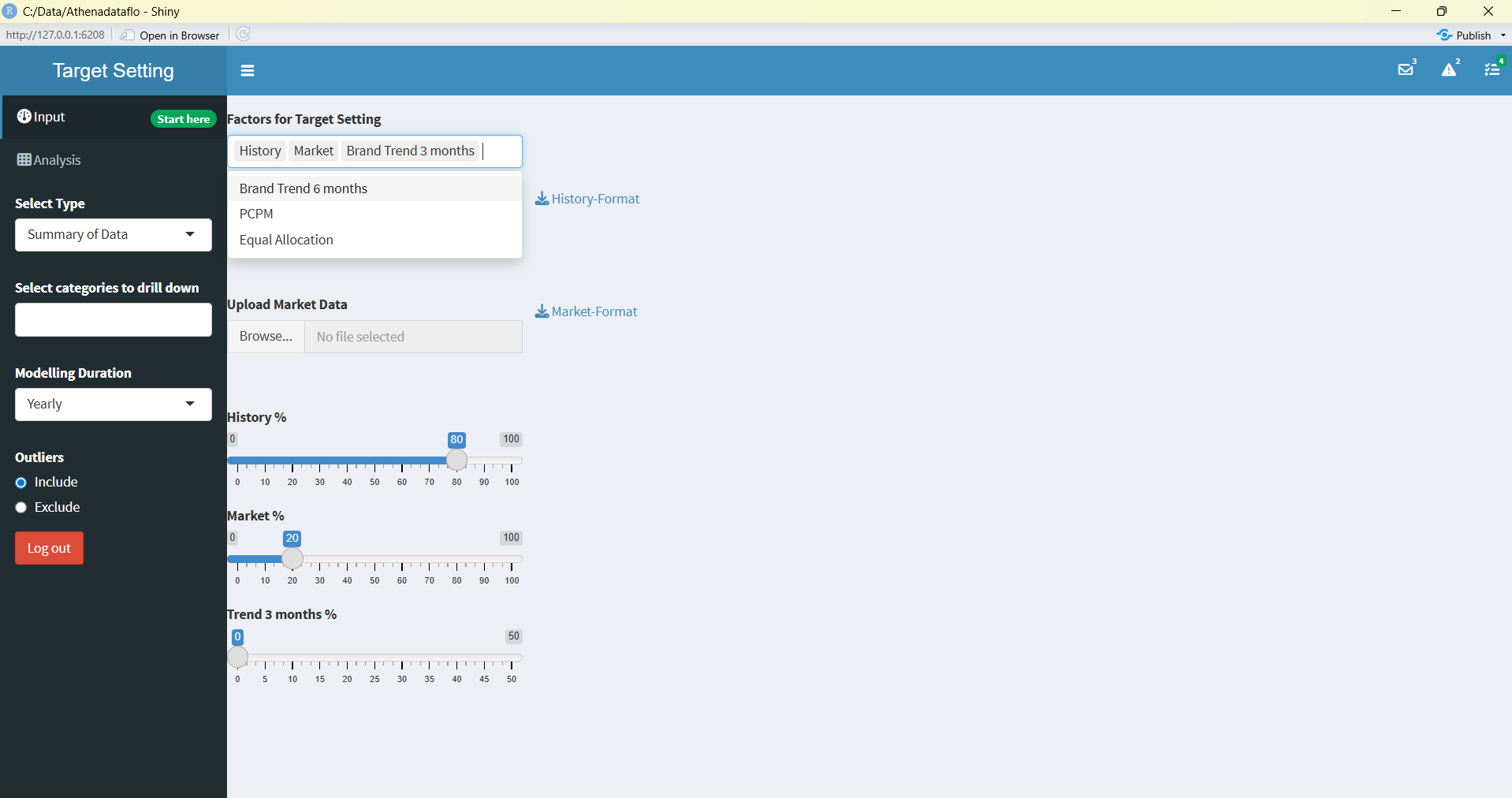Click the categories to drill down field
The height and width of the screenshot is (798, 1512).
113,320
